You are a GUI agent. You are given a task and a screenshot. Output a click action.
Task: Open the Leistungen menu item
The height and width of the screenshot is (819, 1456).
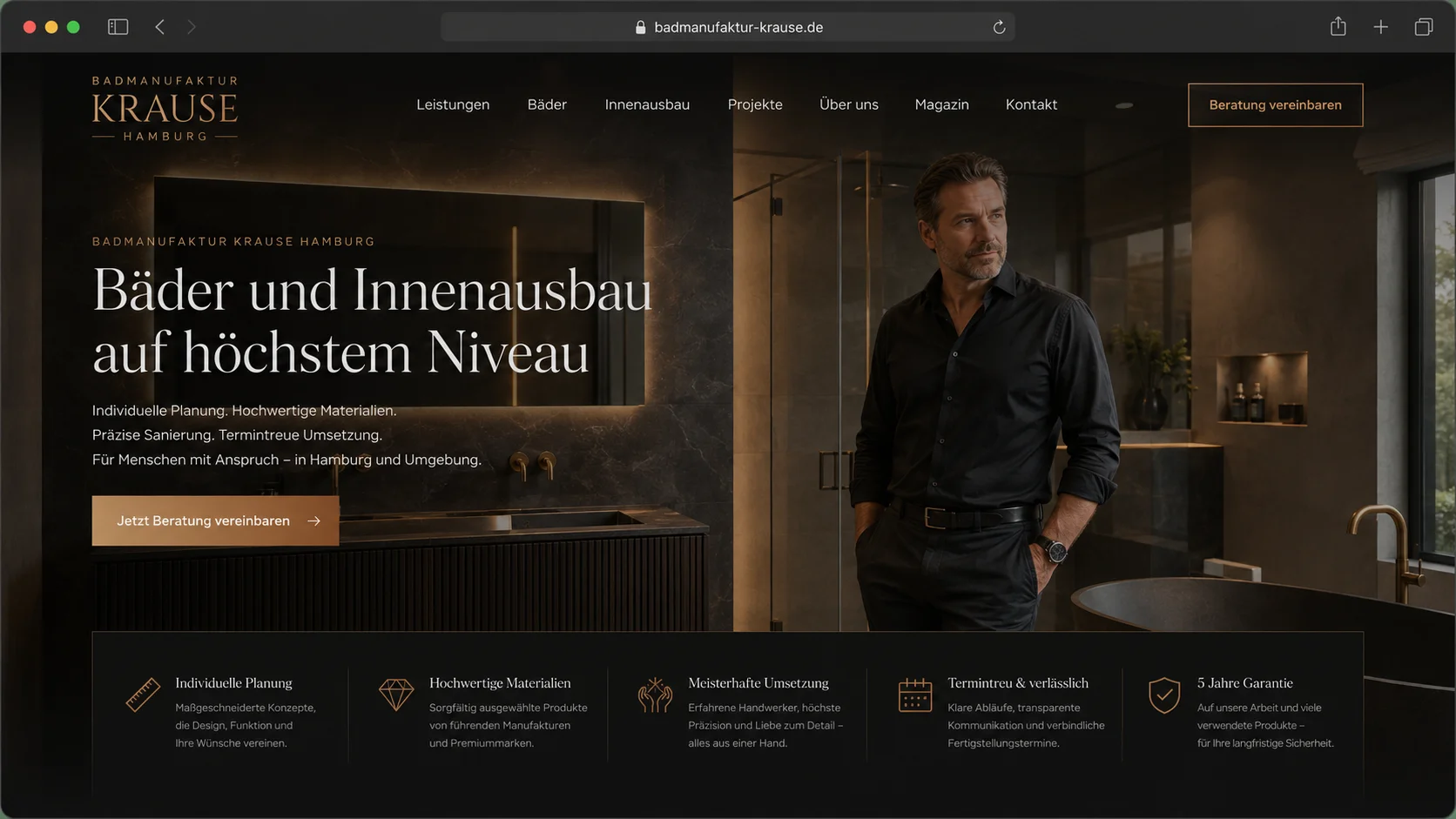pos(453,104)
